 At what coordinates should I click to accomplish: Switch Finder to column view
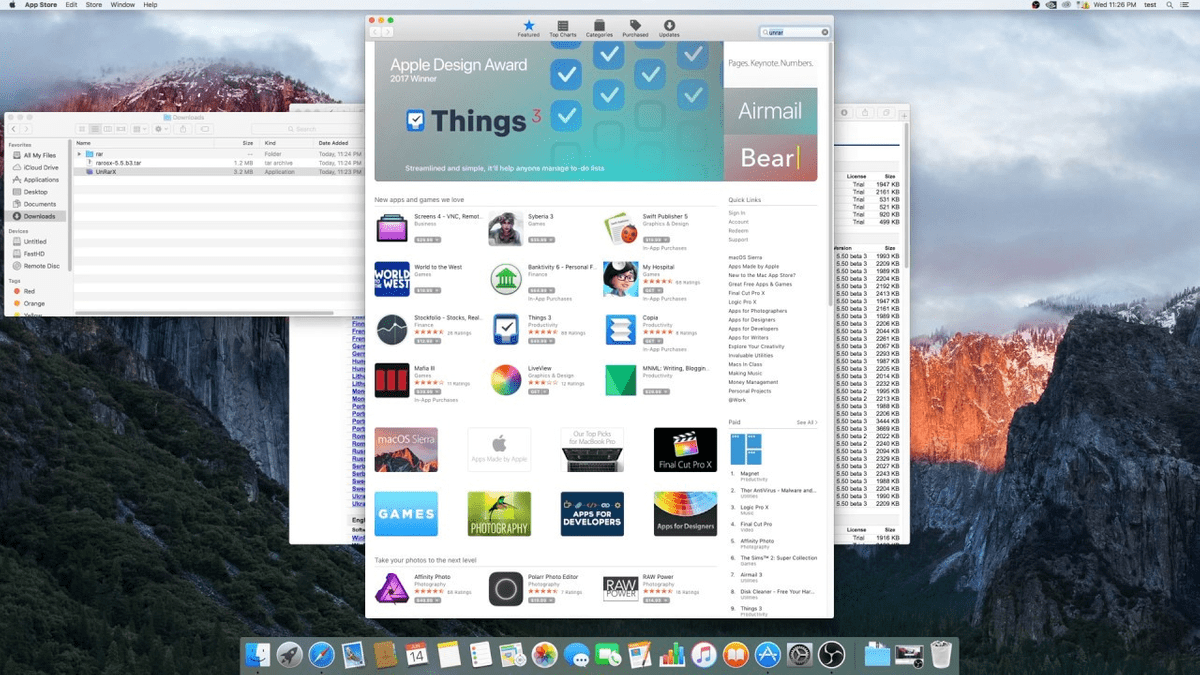(108, 129)
